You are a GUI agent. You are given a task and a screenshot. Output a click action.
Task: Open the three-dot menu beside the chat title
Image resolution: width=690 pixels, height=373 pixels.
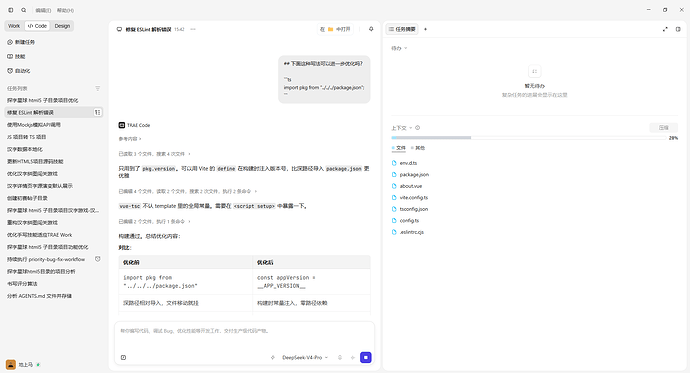click(x=193, y=29)
